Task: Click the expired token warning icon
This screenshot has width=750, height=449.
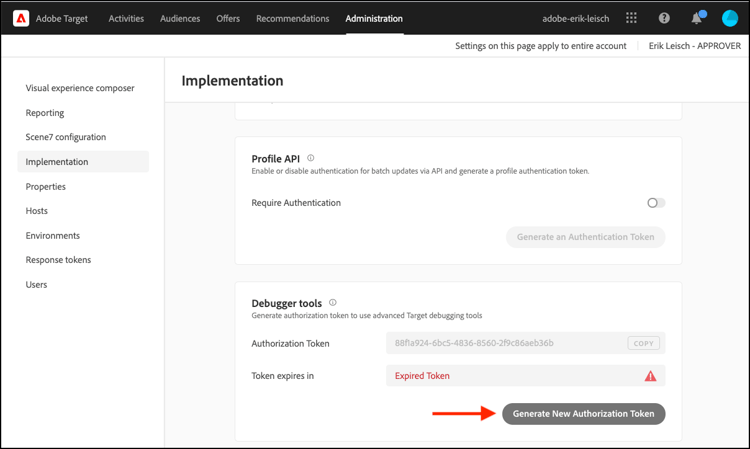Action: tap(651, 376)
